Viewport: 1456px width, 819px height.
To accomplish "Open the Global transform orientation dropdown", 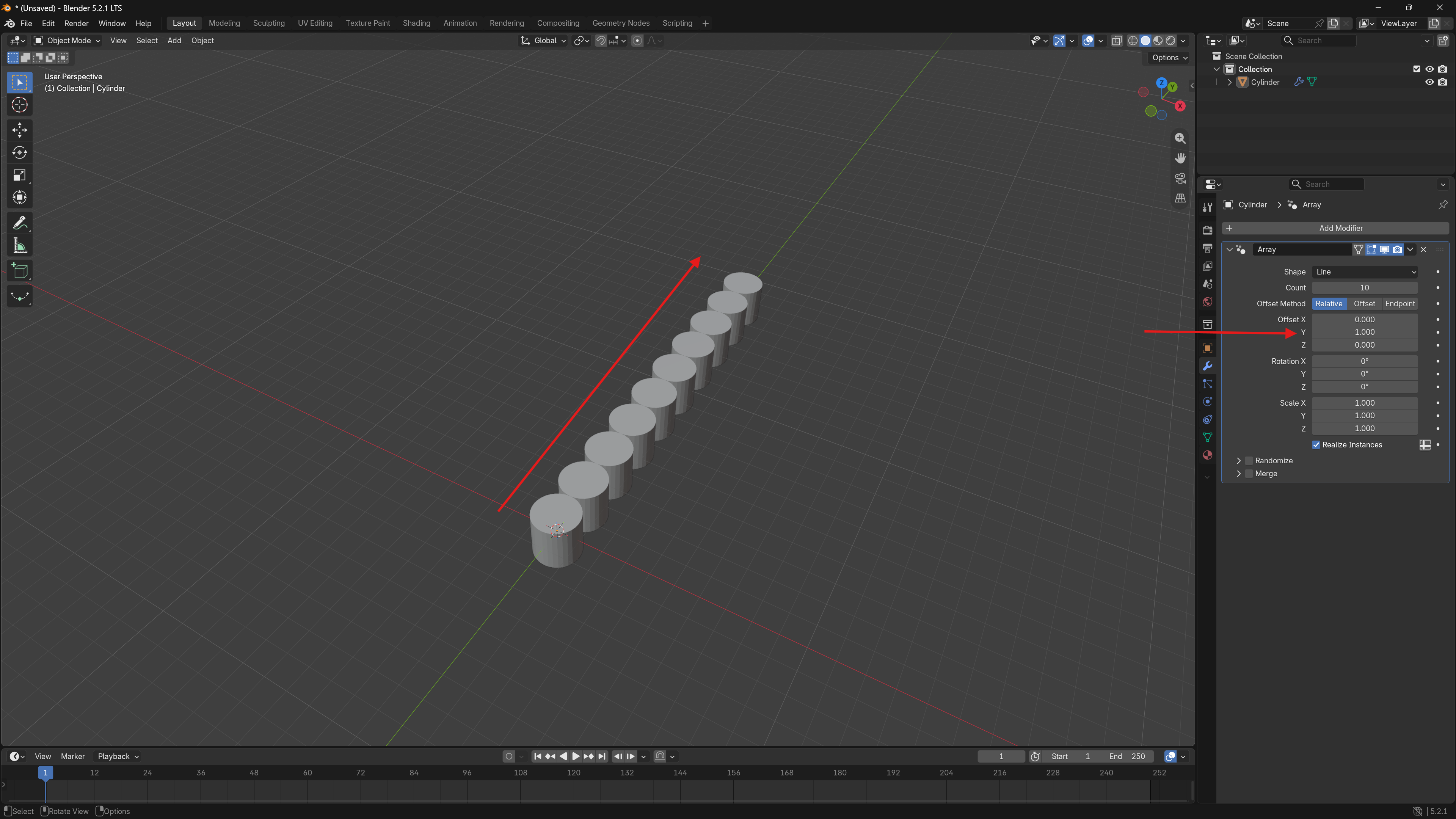I will 543,40.
